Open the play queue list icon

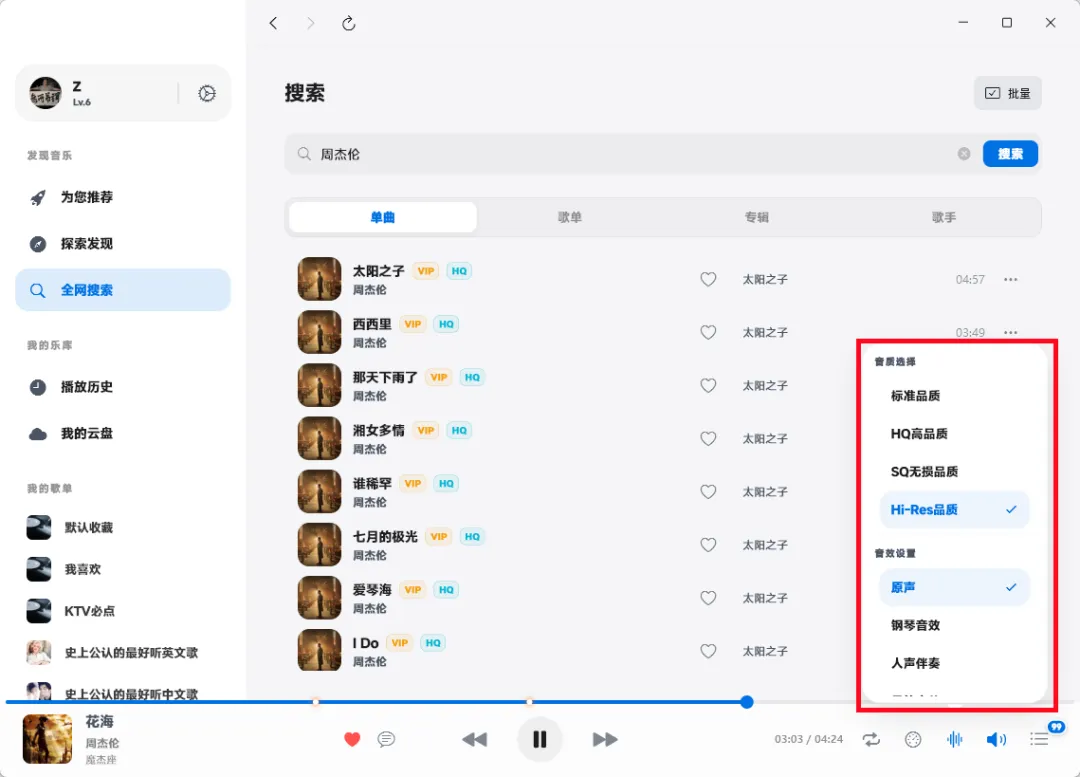coord(1039,740)
